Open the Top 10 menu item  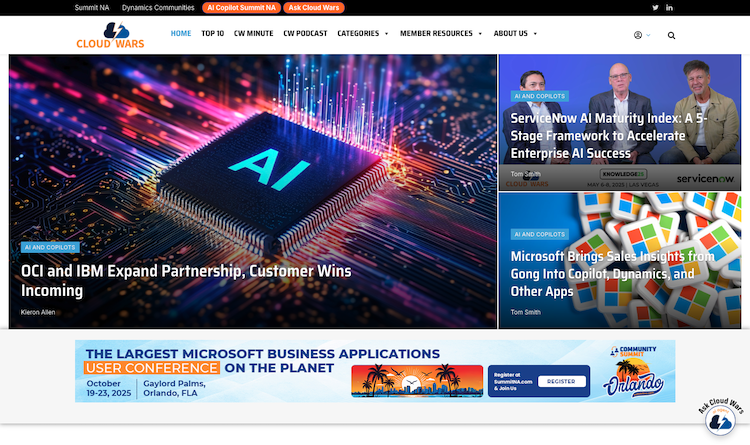point(212,33)
